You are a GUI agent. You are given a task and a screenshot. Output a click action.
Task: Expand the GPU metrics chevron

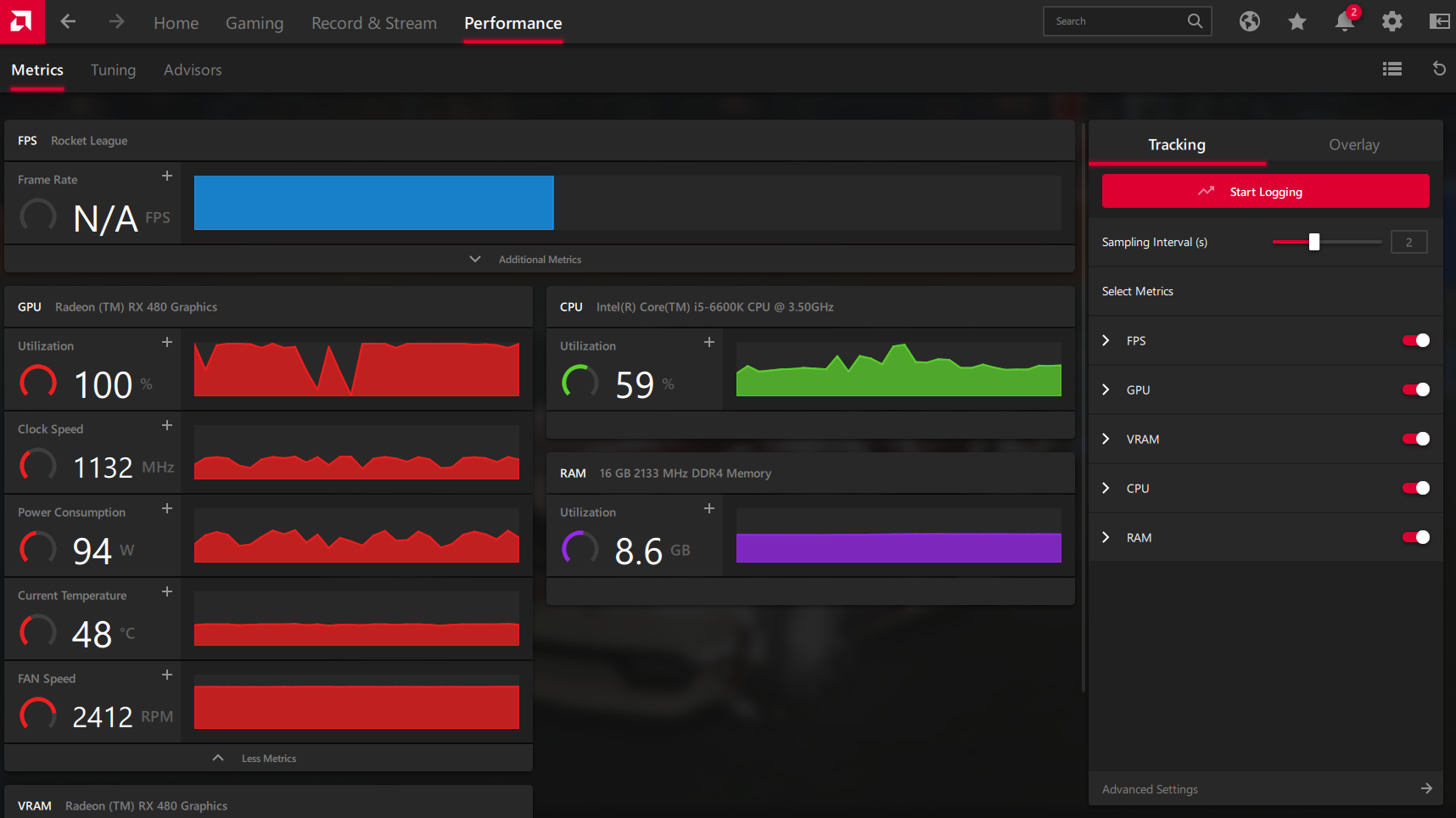pos(1106,389)
